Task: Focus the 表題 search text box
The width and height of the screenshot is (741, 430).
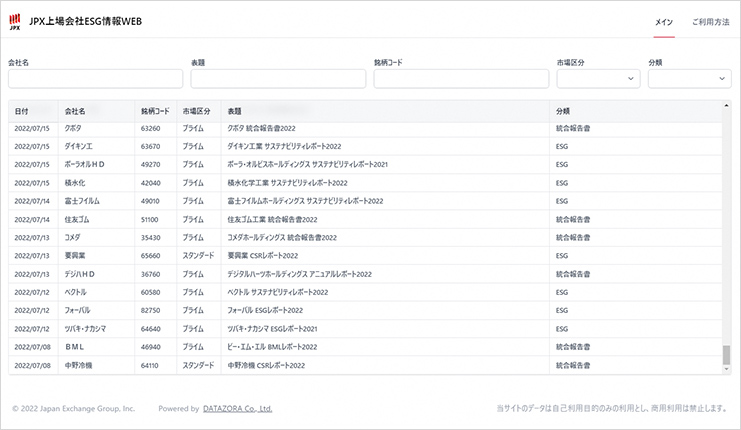Action: pos(278,79)
